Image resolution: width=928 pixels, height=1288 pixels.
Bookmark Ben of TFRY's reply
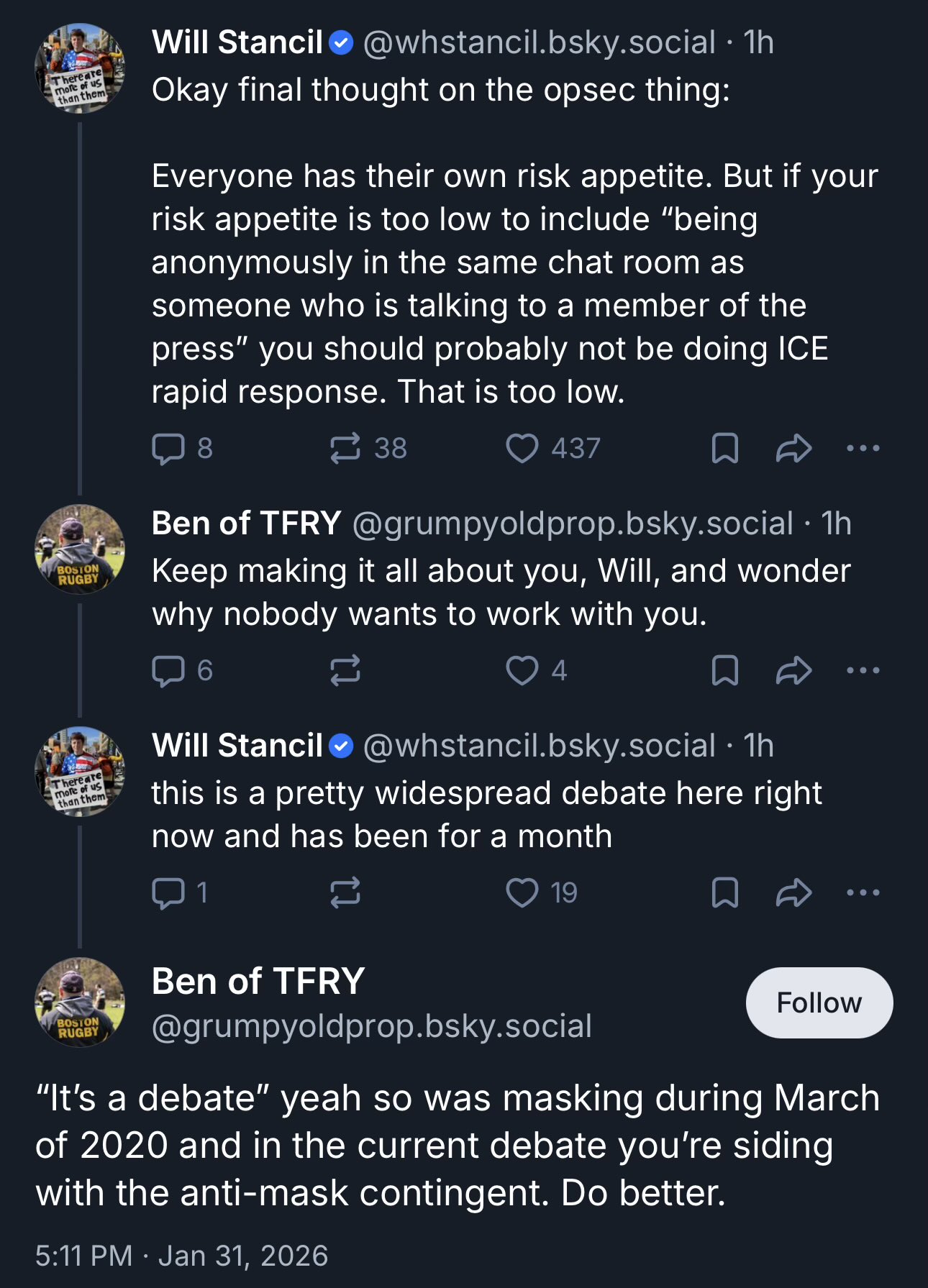(724, 670)
